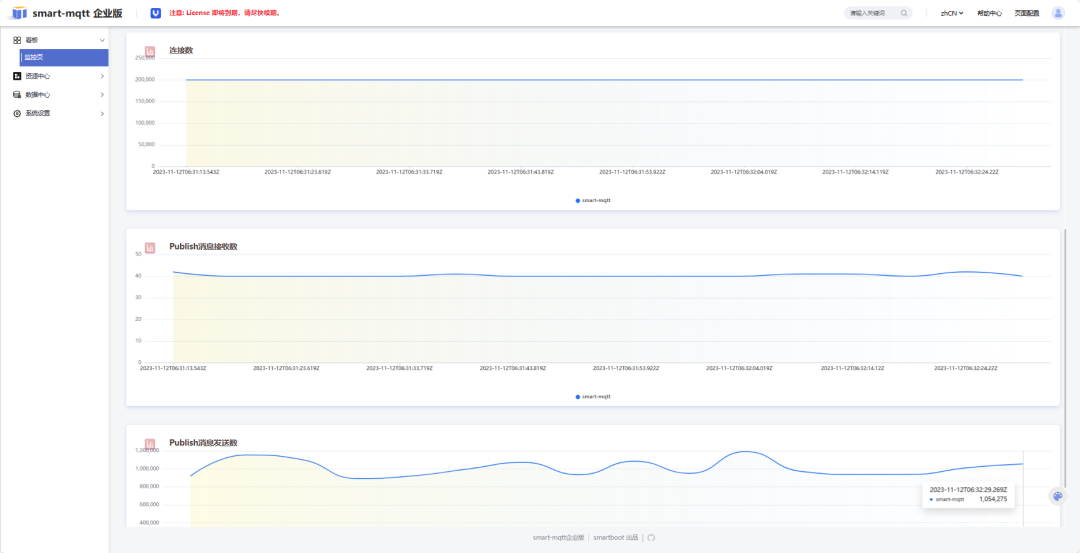This screenshot has height=553, width=1080.
Task: Open the 帮助中心 link in header
Action: point(989,13)
